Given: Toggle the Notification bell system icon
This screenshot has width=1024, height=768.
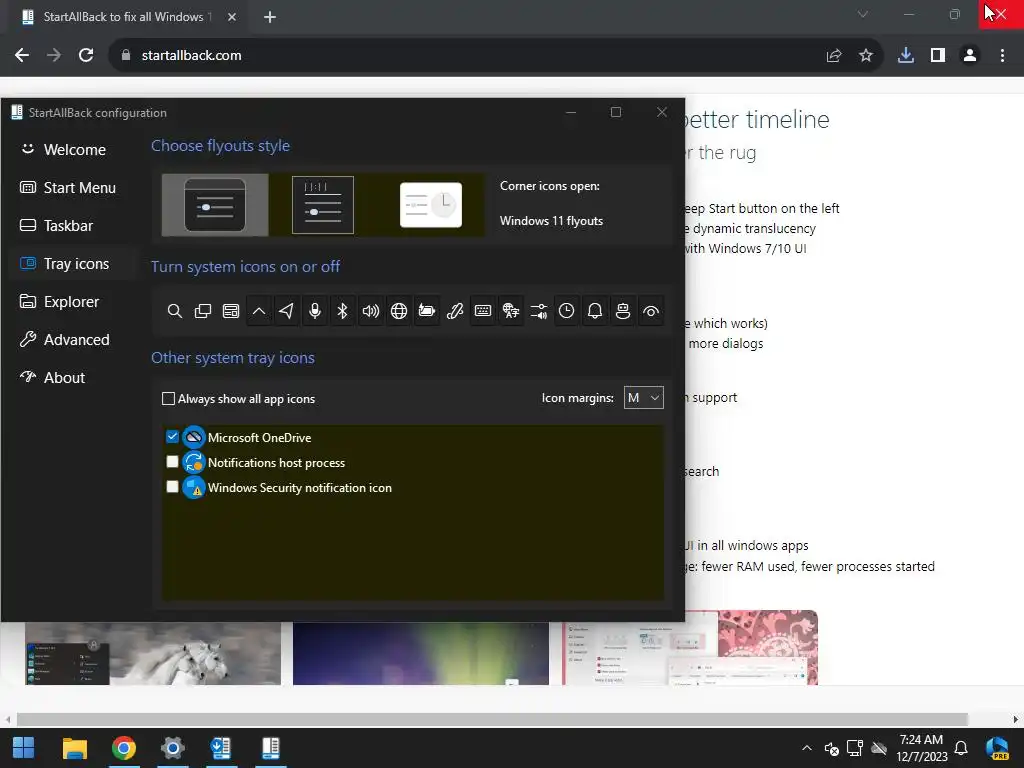Looking at the screenshot, I should [x=595, y=312].
